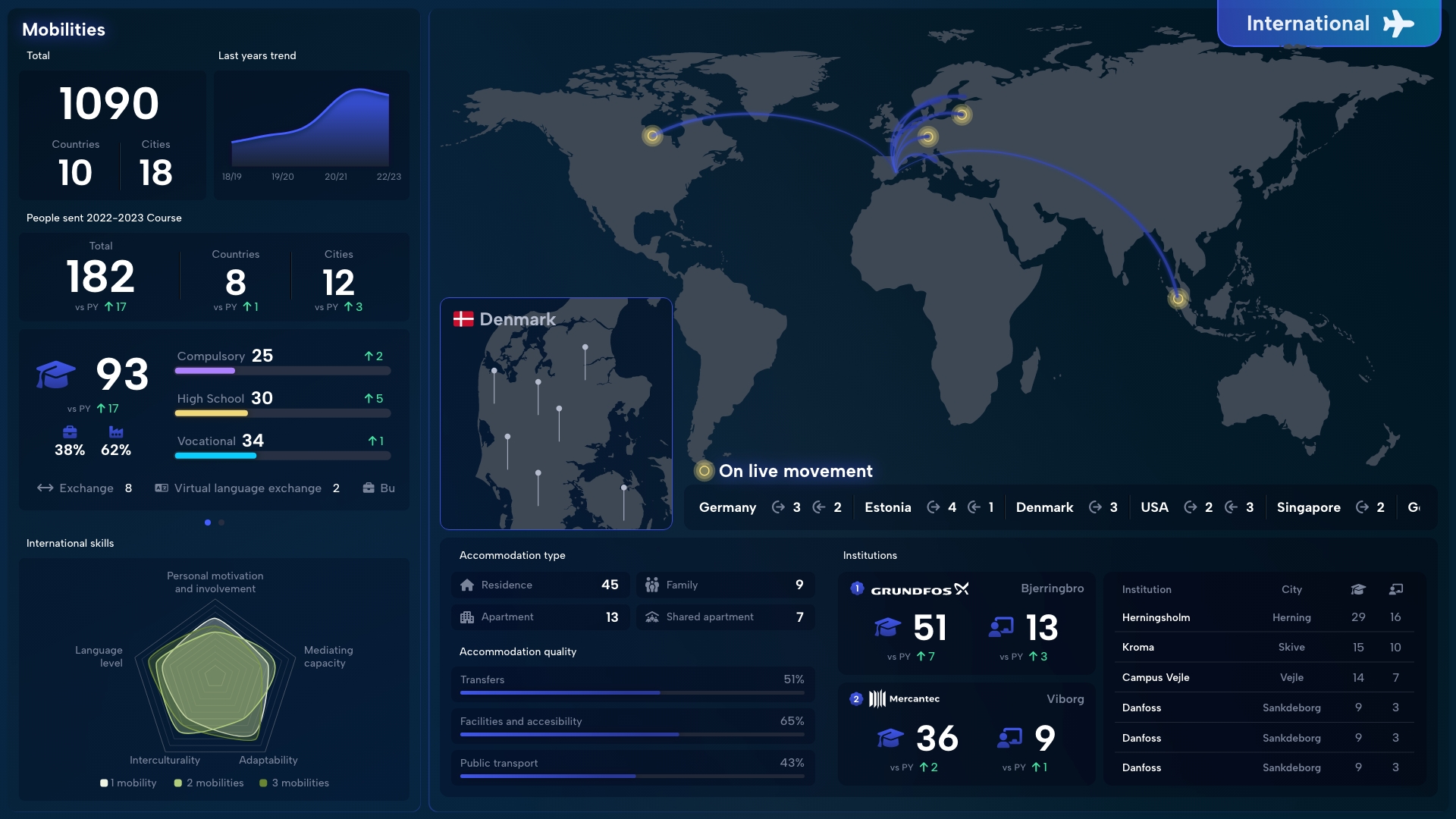Select Germany in the live movement bar

click(727, 507)
